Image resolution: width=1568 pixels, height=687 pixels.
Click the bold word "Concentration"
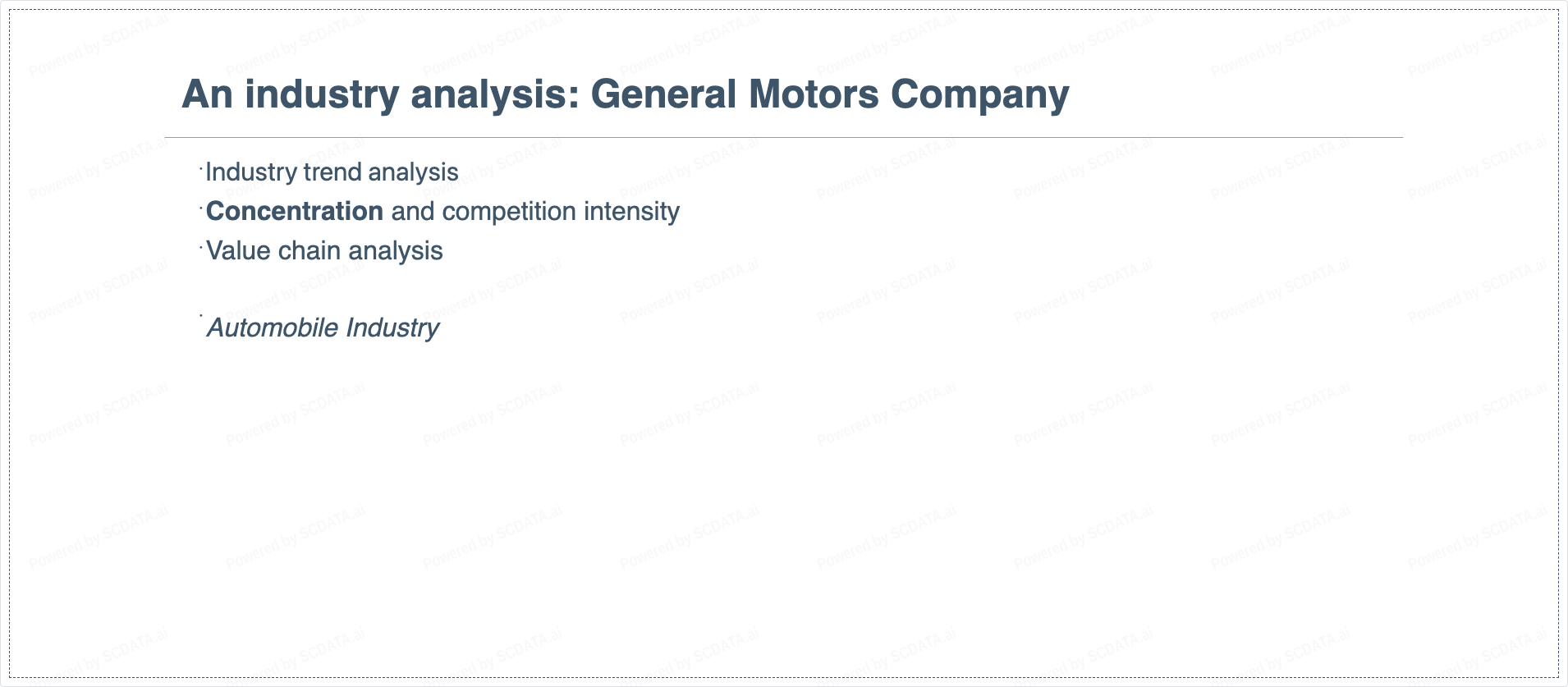tap(294, 212)
